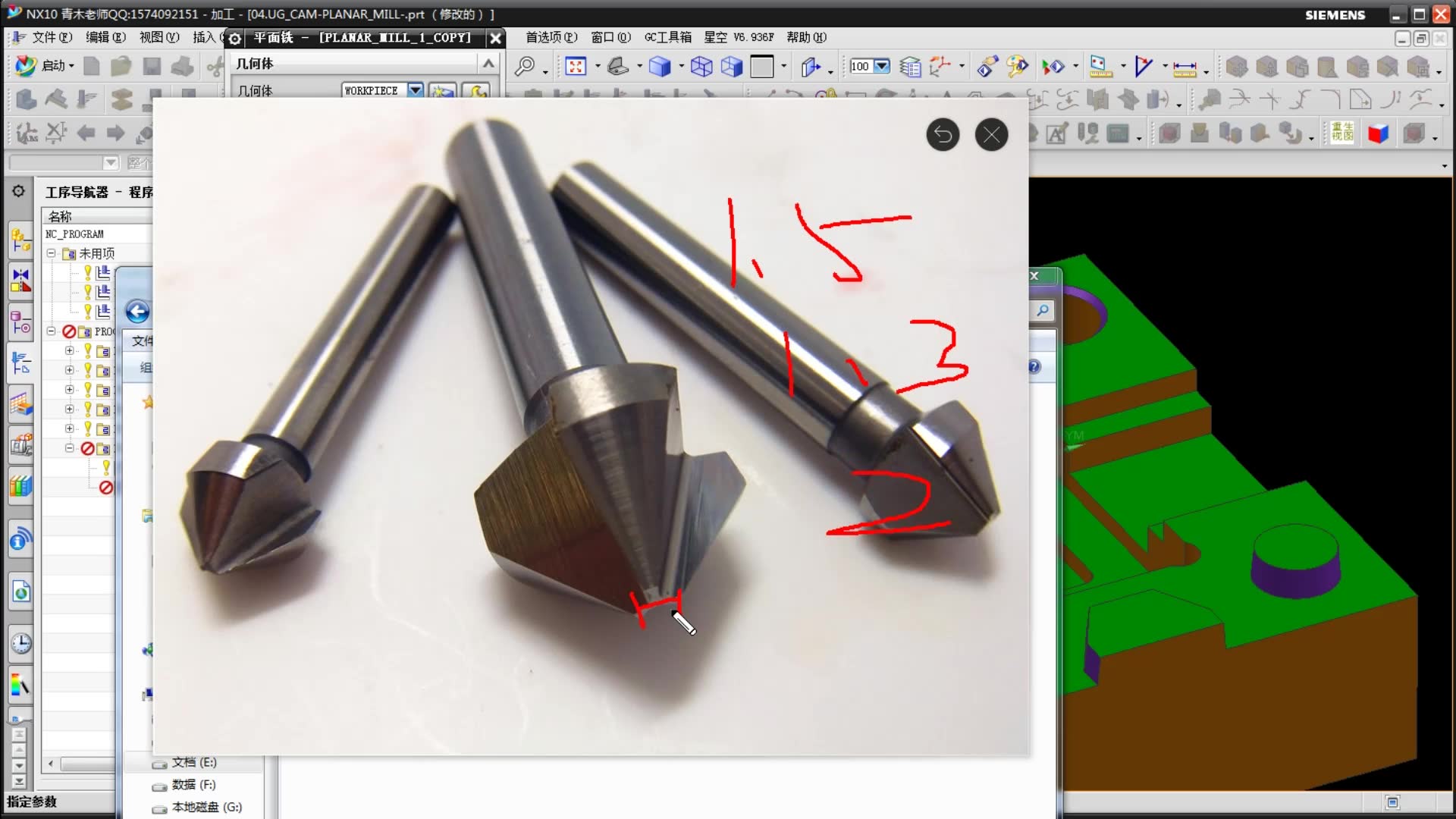Screen dimensions: 1456x819
Task: Open the WORKPIECE geometry dropdown
Action: (415, 90)
